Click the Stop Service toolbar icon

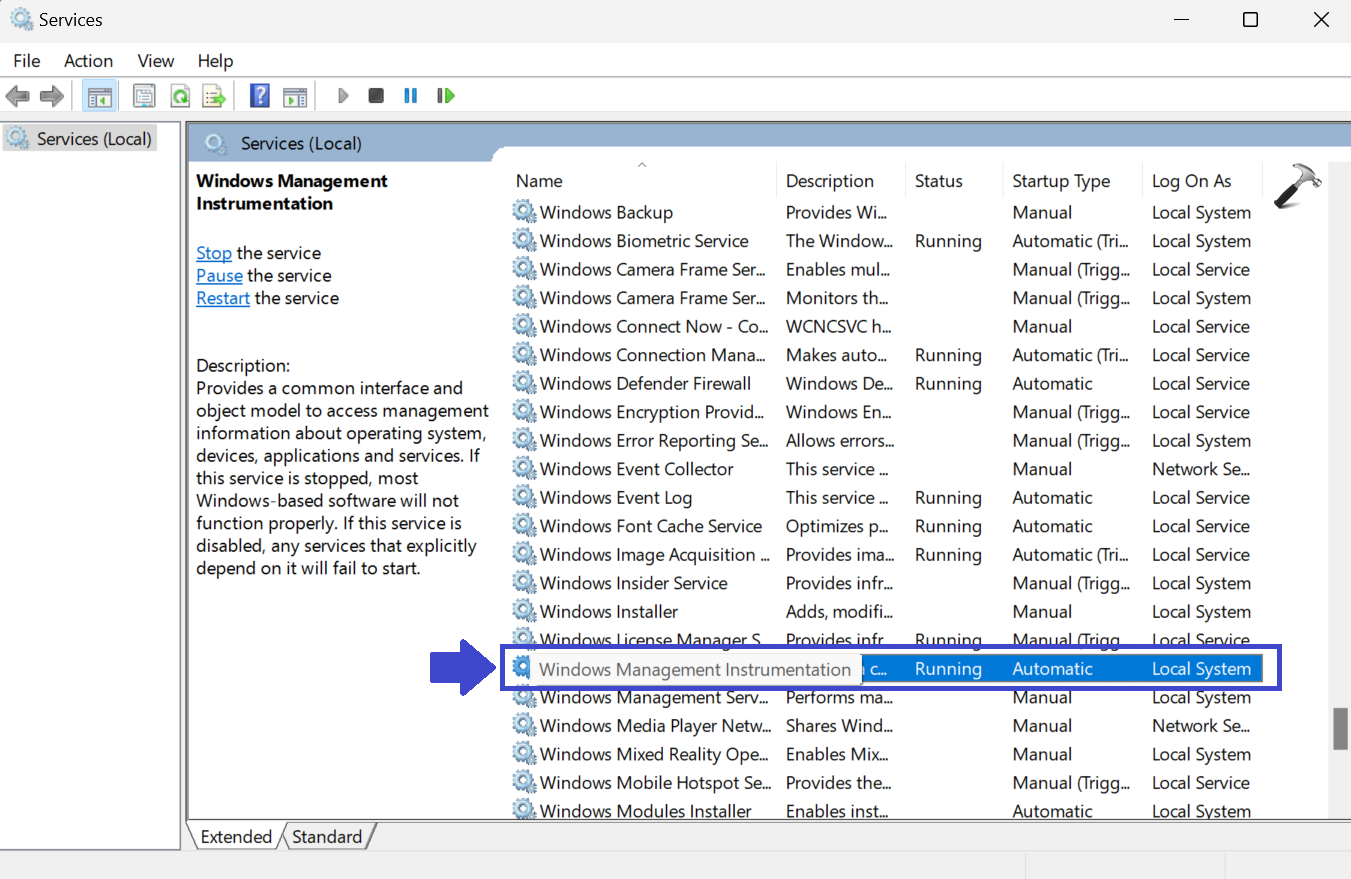click(376, 96)
